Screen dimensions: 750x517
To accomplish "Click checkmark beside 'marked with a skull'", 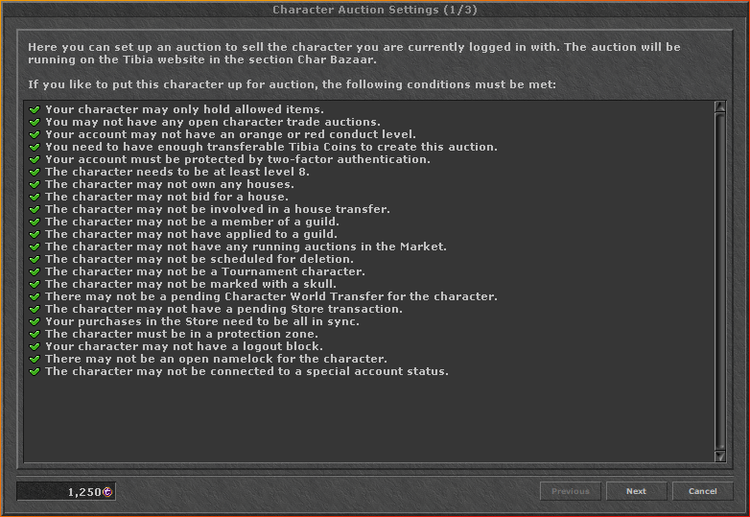I will (x=34, y=284).
